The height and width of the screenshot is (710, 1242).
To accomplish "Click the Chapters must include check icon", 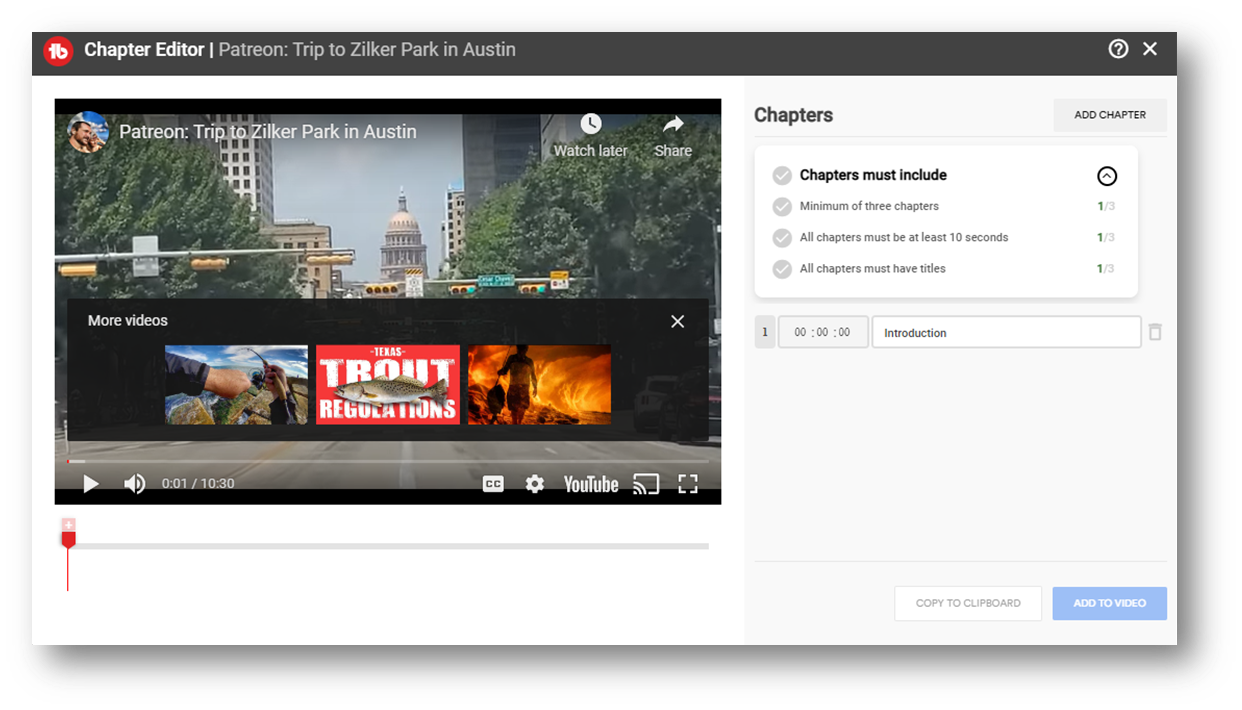I will point(782,176).
